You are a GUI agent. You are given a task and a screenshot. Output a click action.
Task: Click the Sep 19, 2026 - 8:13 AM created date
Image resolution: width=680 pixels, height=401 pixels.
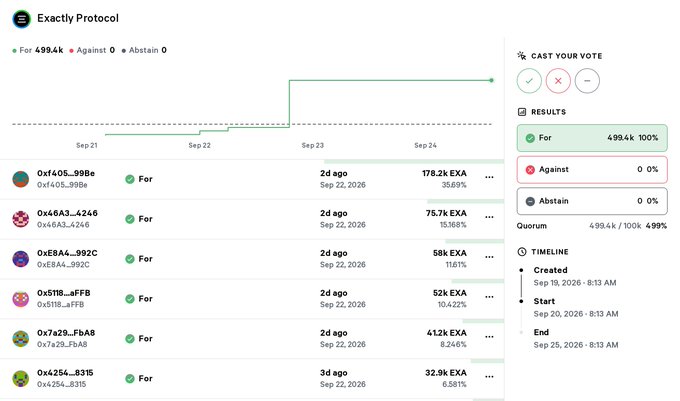pos(575,283)
